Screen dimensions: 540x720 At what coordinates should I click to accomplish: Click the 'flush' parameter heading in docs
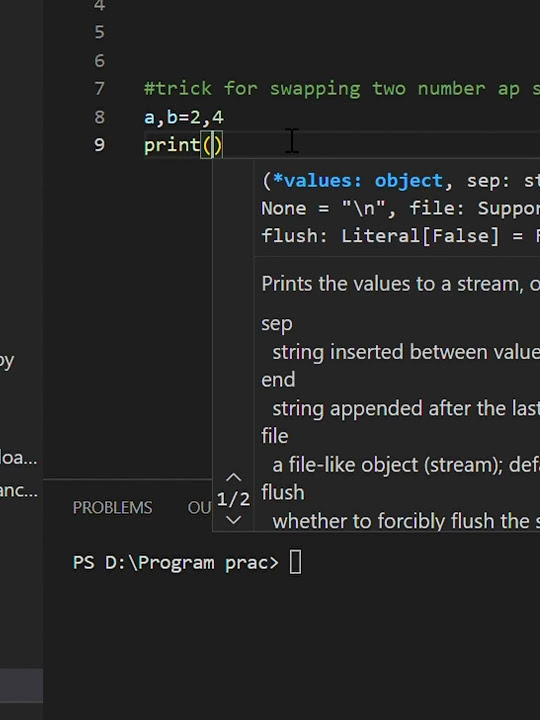coord(283,493)
